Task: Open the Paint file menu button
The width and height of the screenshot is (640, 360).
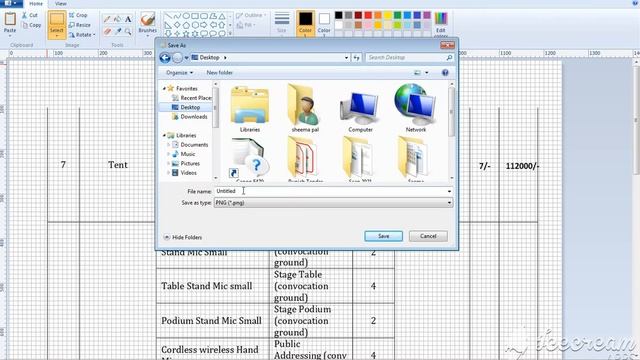Action: (11, 3)
